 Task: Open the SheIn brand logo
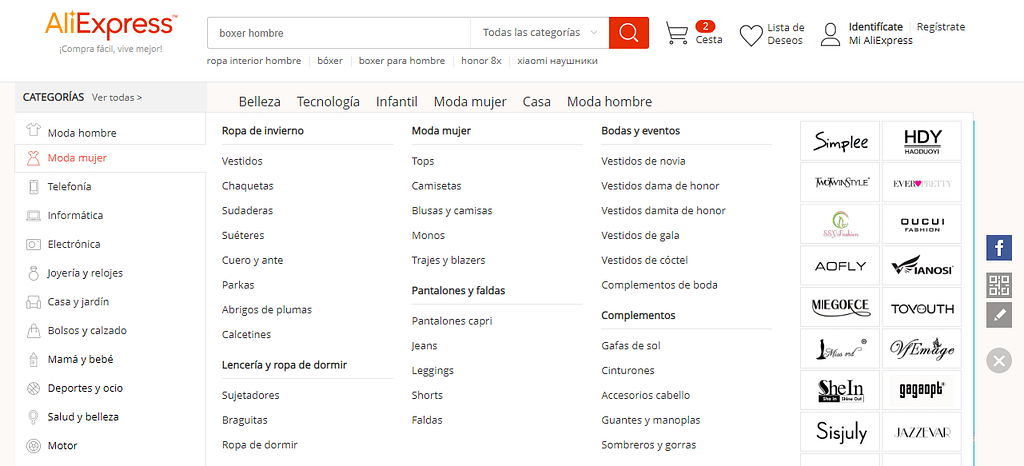pyautogui.click(x=840, y=390)
